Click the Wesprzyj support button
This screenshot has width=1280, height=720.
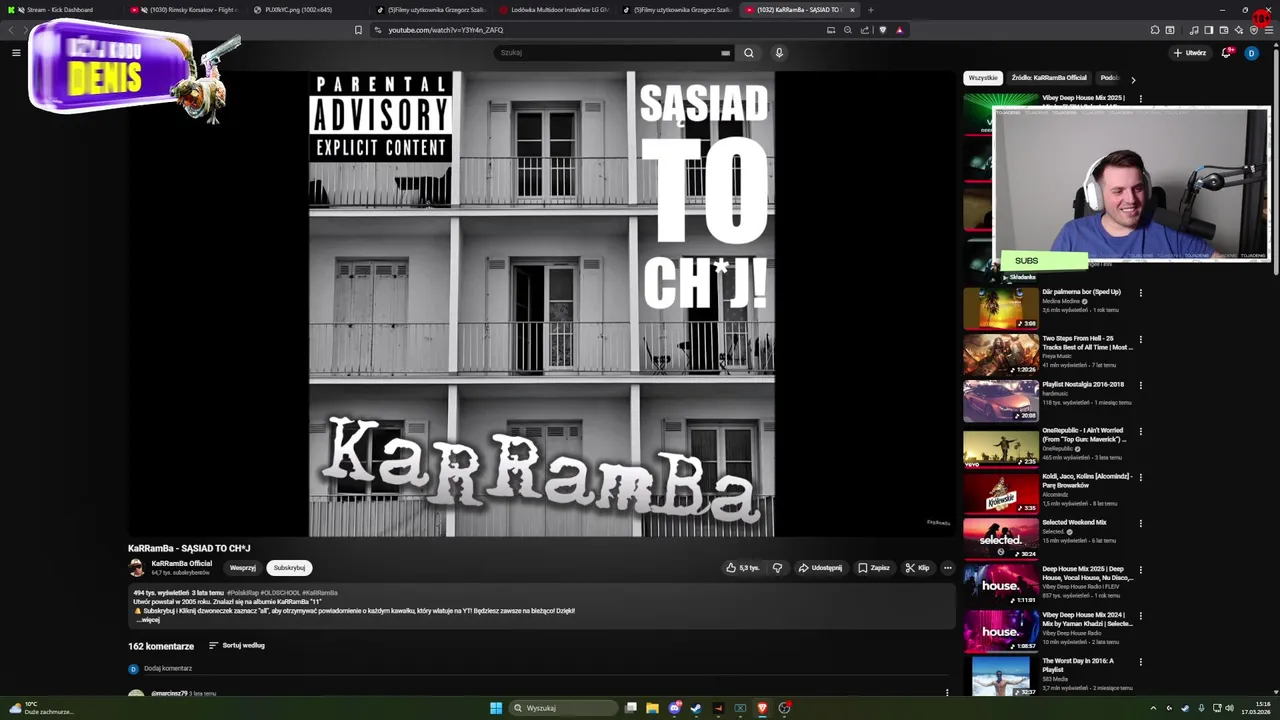point(243,568)
